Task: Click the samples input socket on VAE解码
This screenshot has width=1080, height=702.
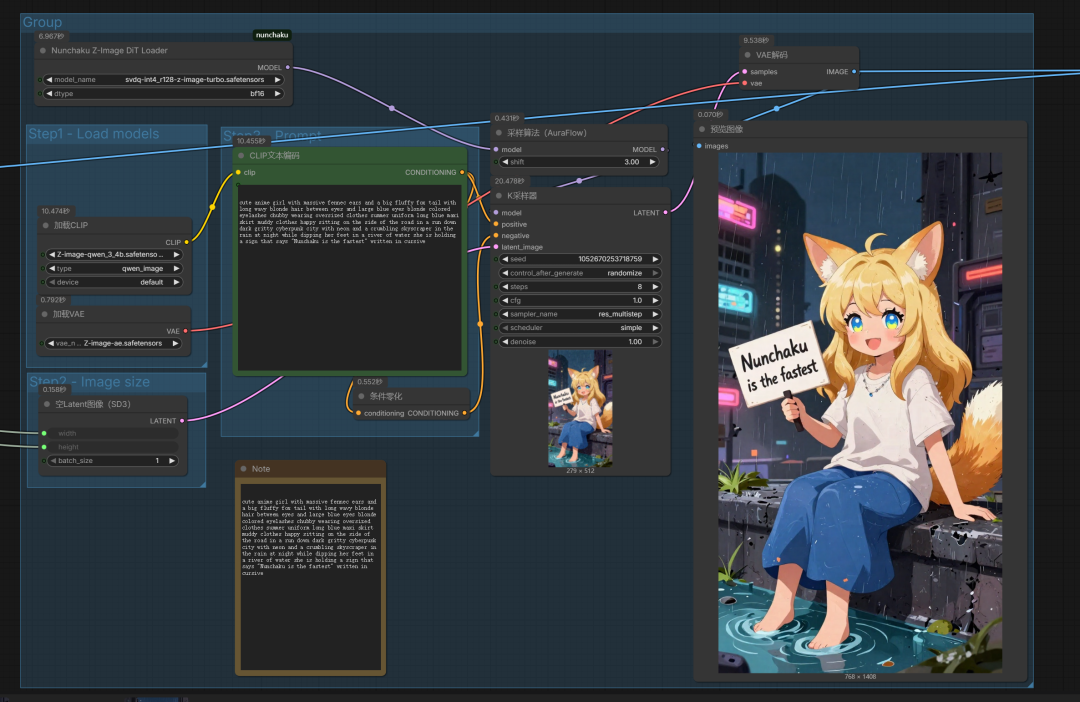Action: pyautogui.click(x=745, y=72)
